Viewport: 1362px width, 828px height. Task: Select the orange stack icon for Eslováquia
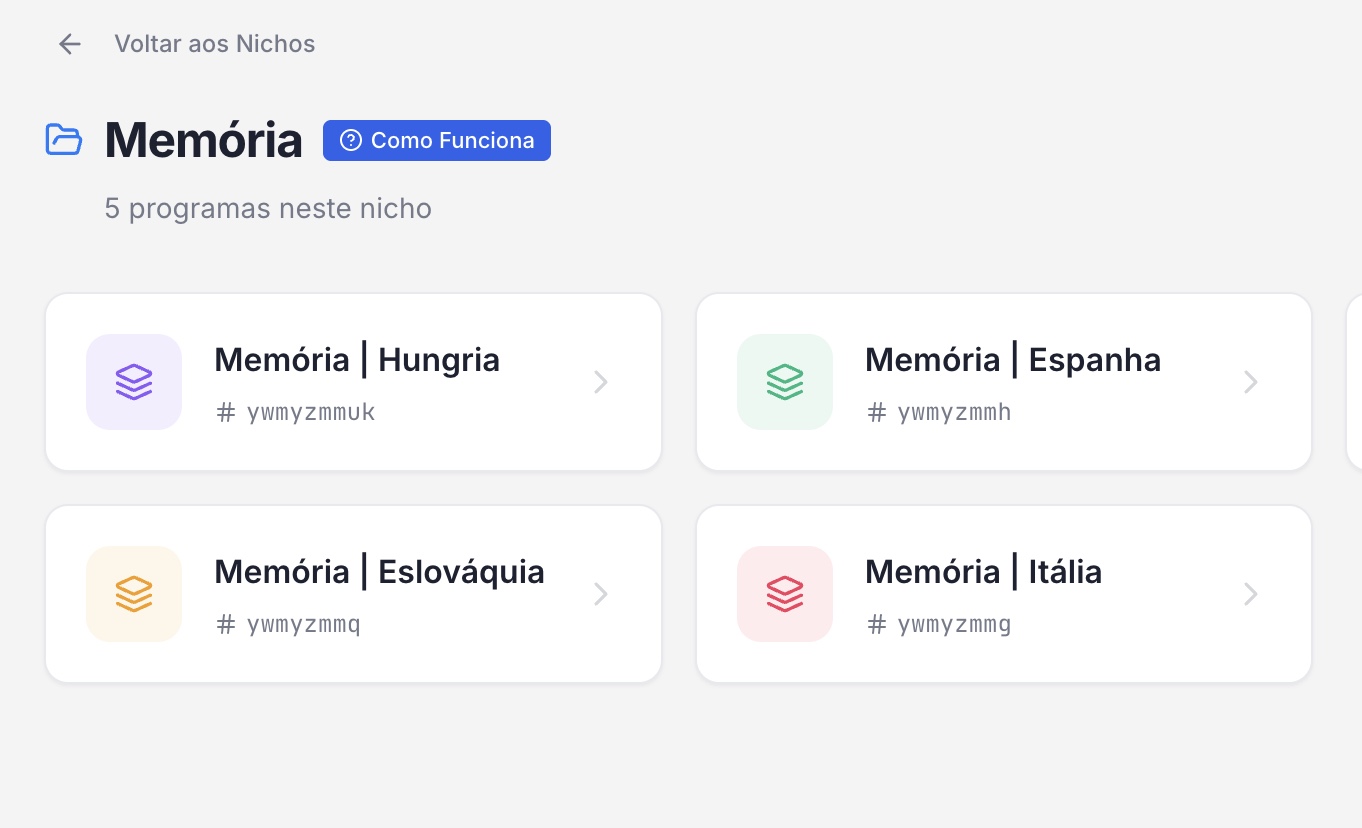[134, 594]
